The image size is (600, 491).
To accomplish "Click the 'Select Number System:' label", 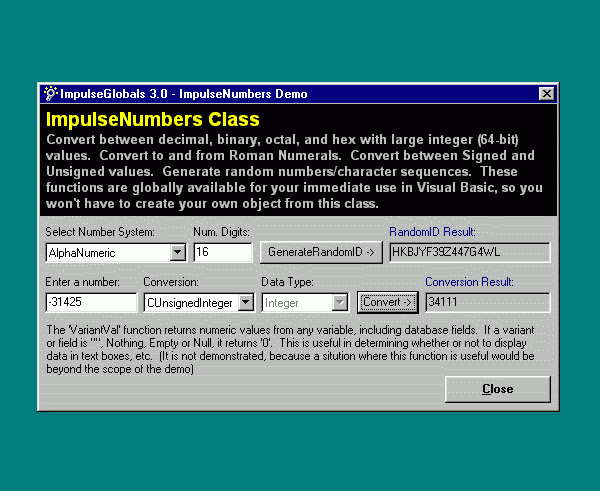I will tap(100, 232).
